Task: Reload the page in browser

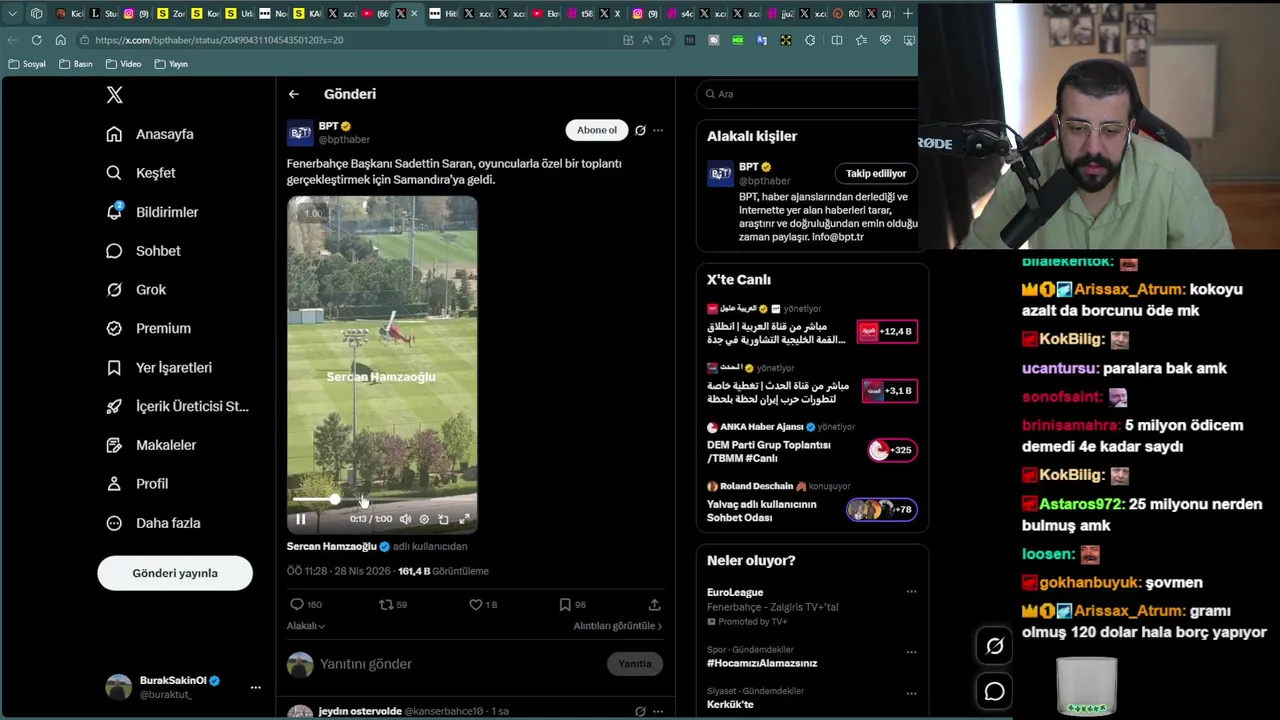Action: click(36, 40)
